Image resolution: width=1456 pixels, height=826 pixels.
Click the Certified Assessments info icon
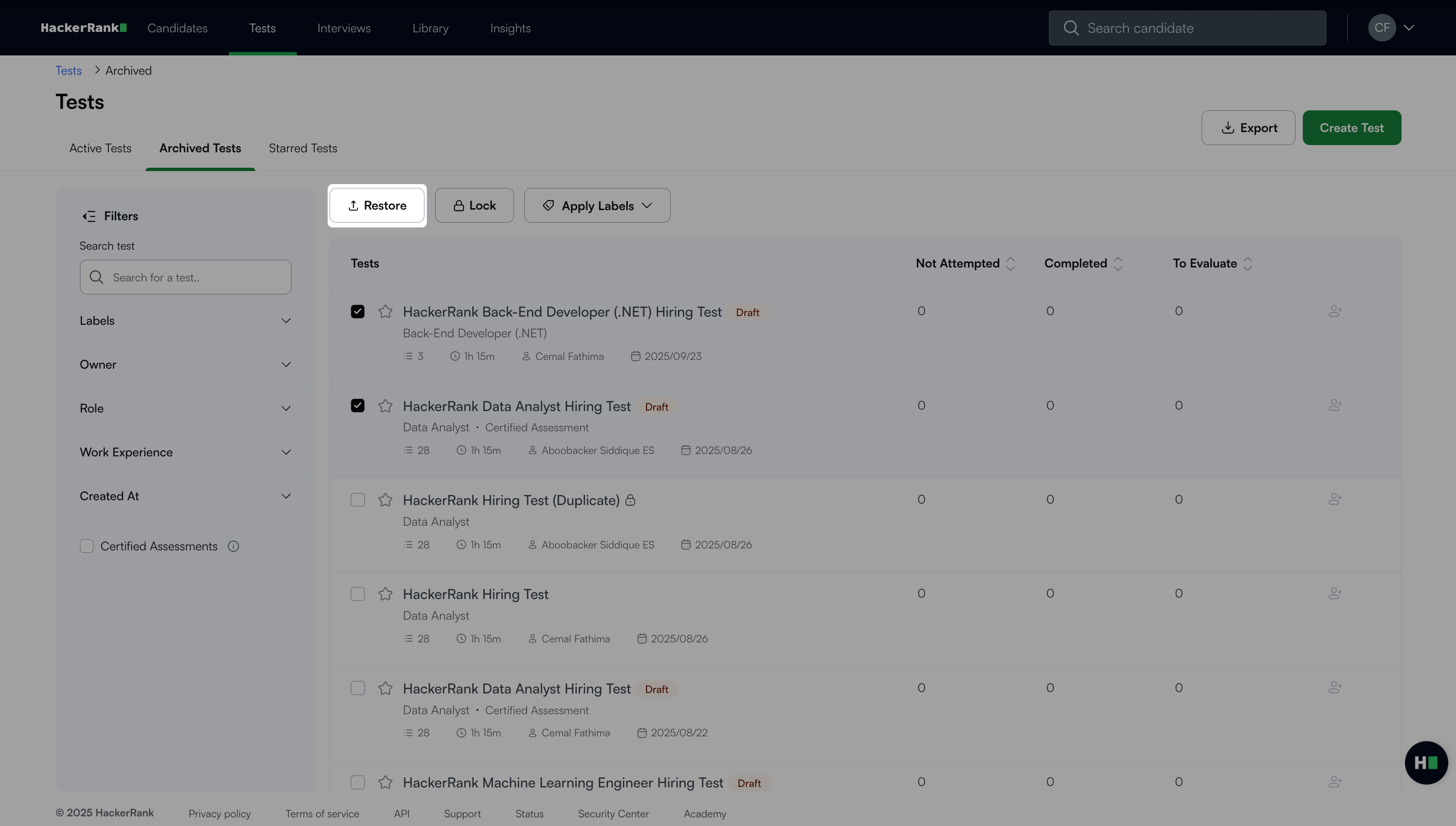233,546
